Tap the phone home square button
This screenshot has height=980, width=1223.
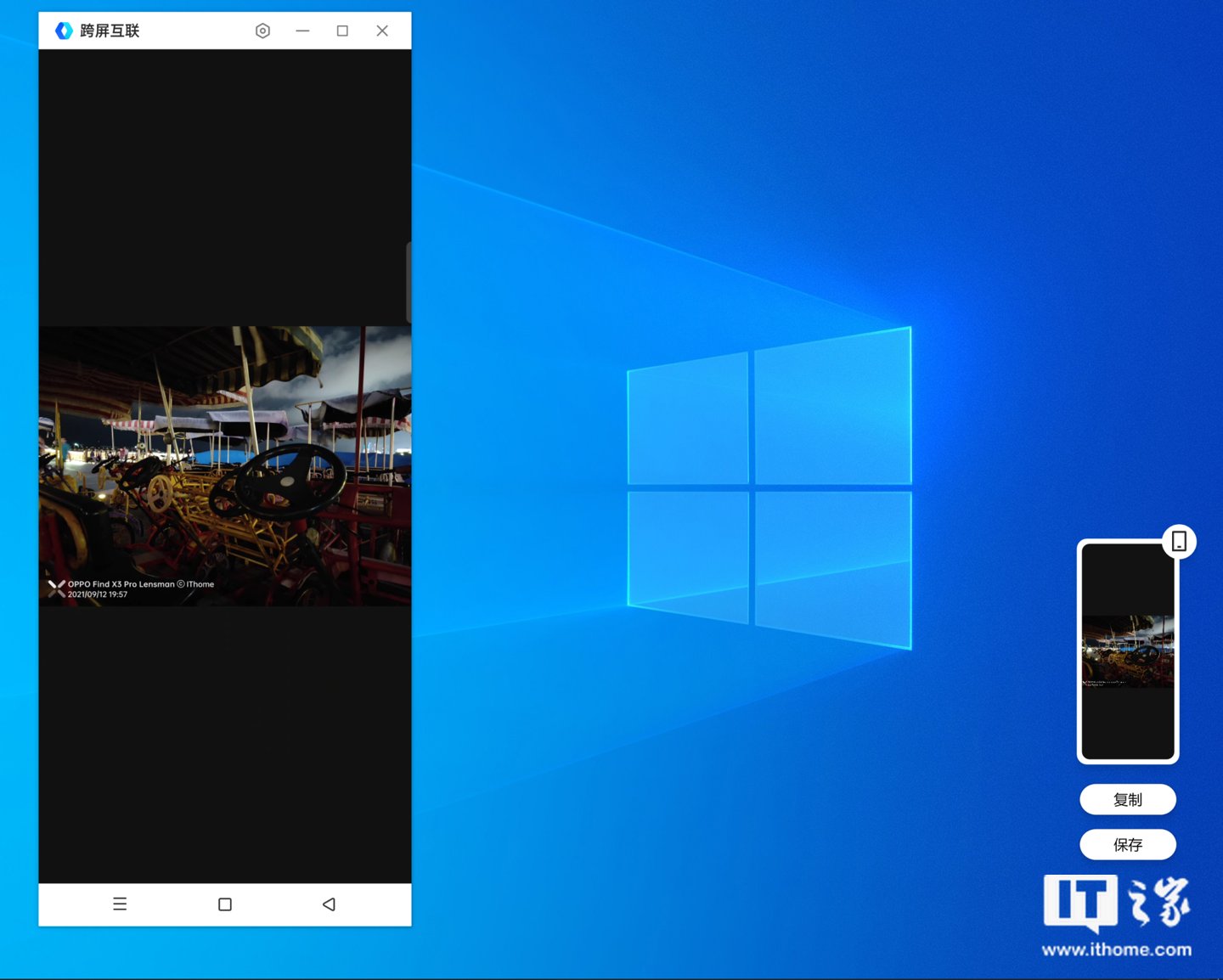tap(225, 904)
